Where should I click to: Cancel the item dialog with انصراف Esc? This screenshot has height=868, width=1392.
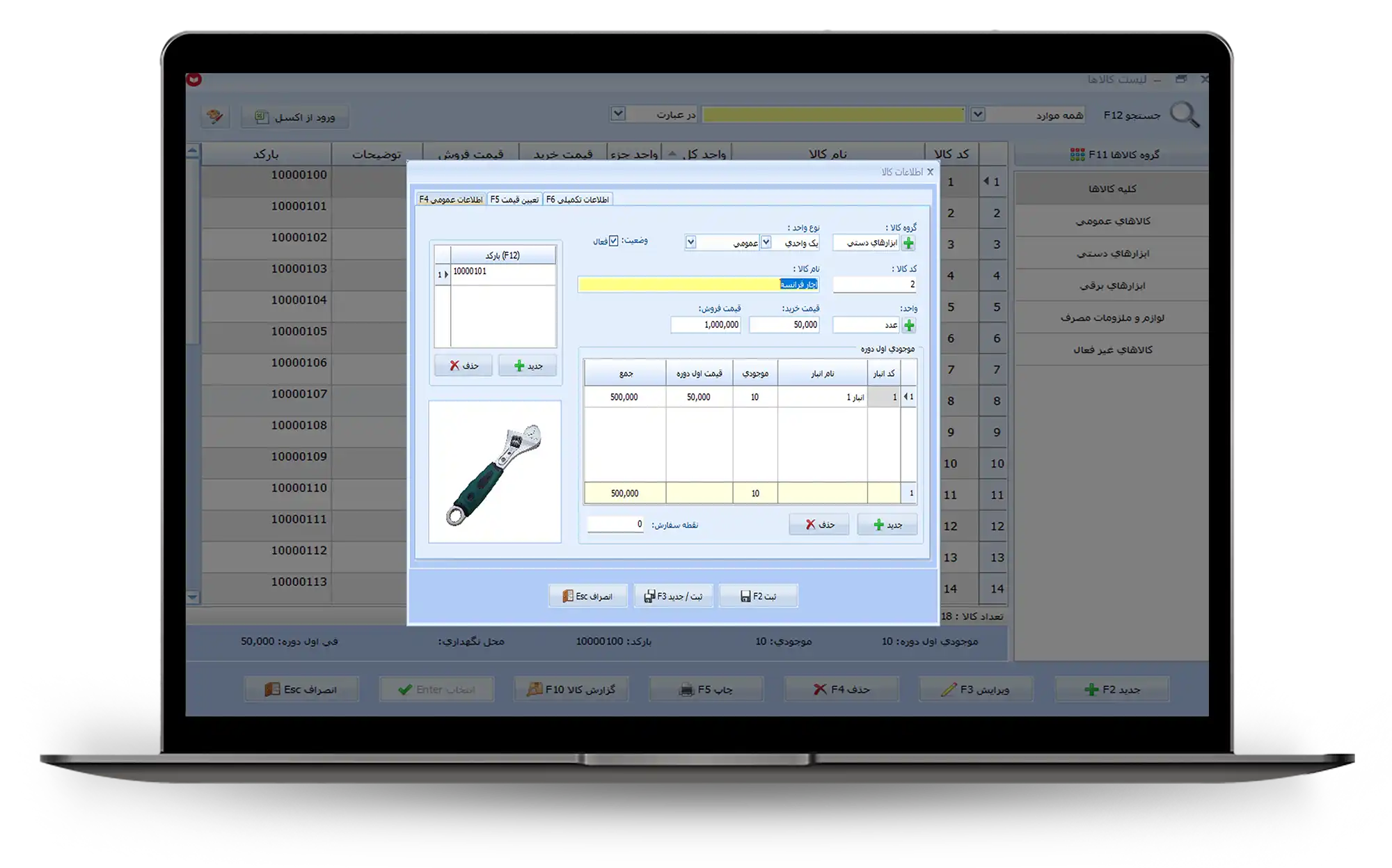coord(588,597)
